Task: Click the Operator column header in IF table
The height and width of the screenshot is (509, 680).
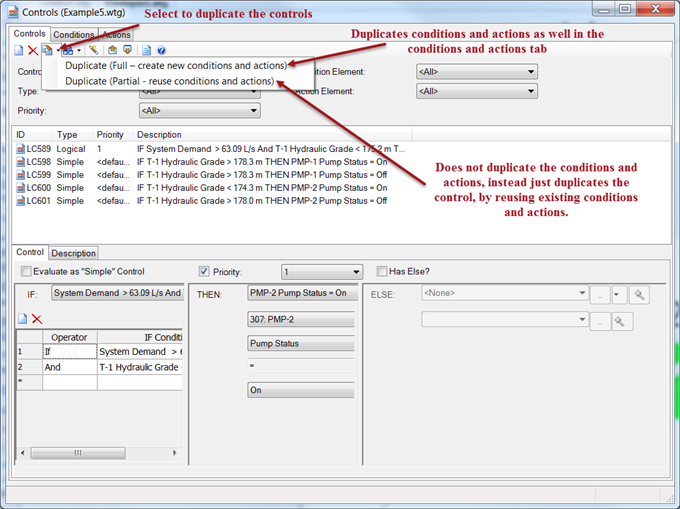Action: (69, 337)
